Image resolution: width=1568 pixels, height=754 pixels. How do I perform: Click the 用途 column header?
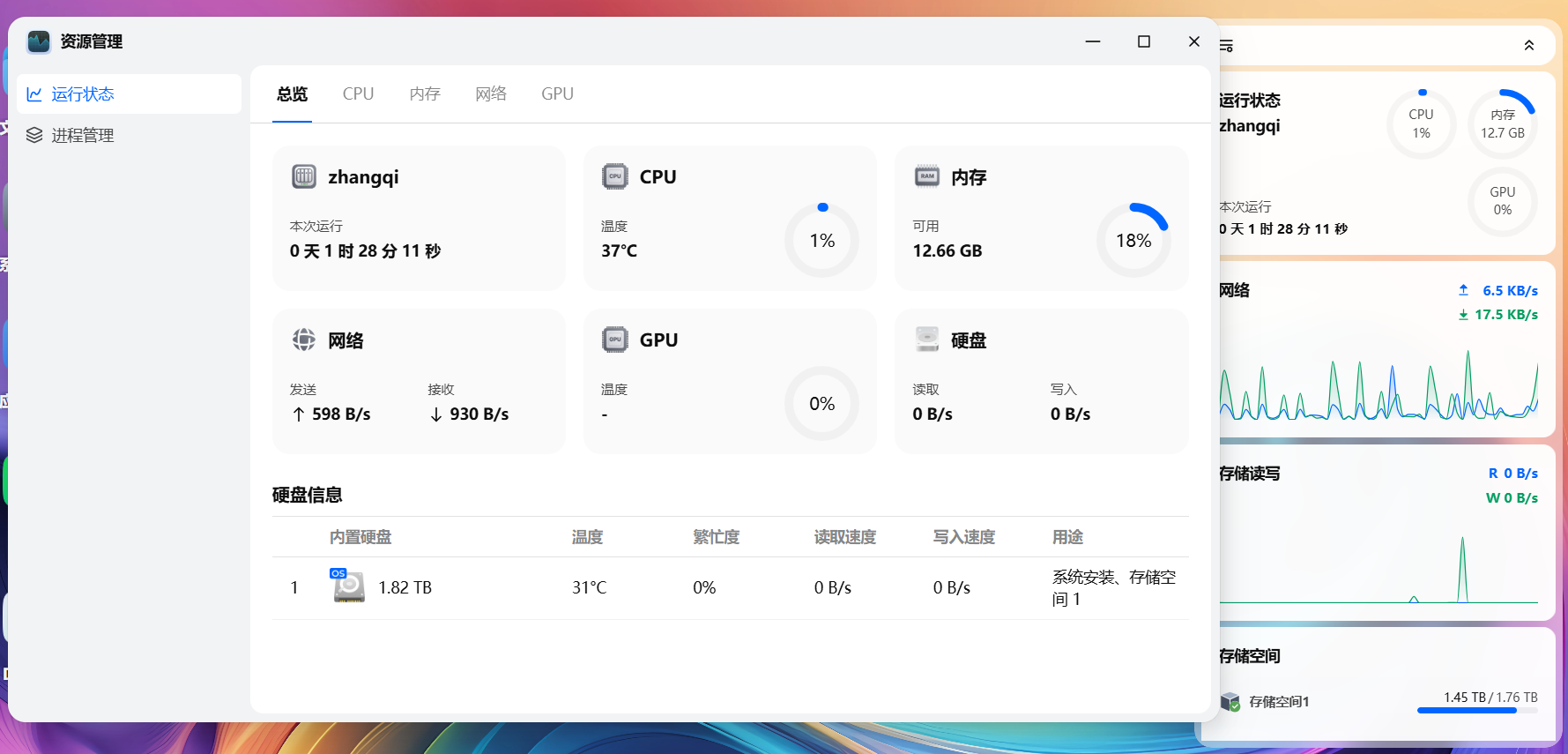[1067, 537]
